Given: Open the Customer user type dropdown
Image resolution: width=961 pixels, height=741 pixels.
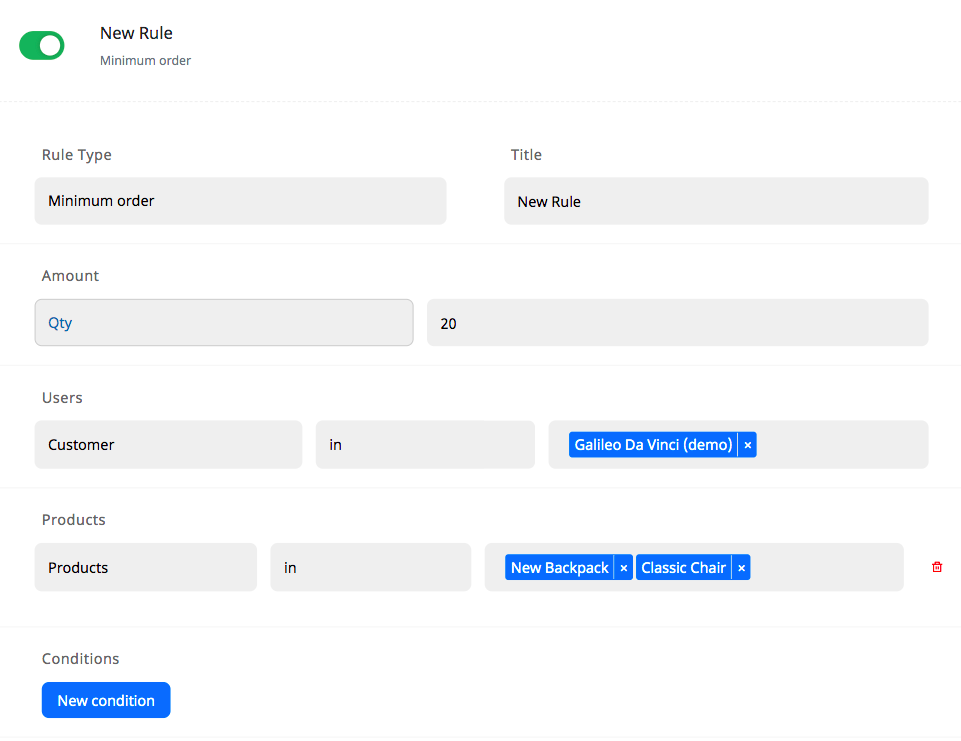Looking at the screenshot, I should 168,445.
